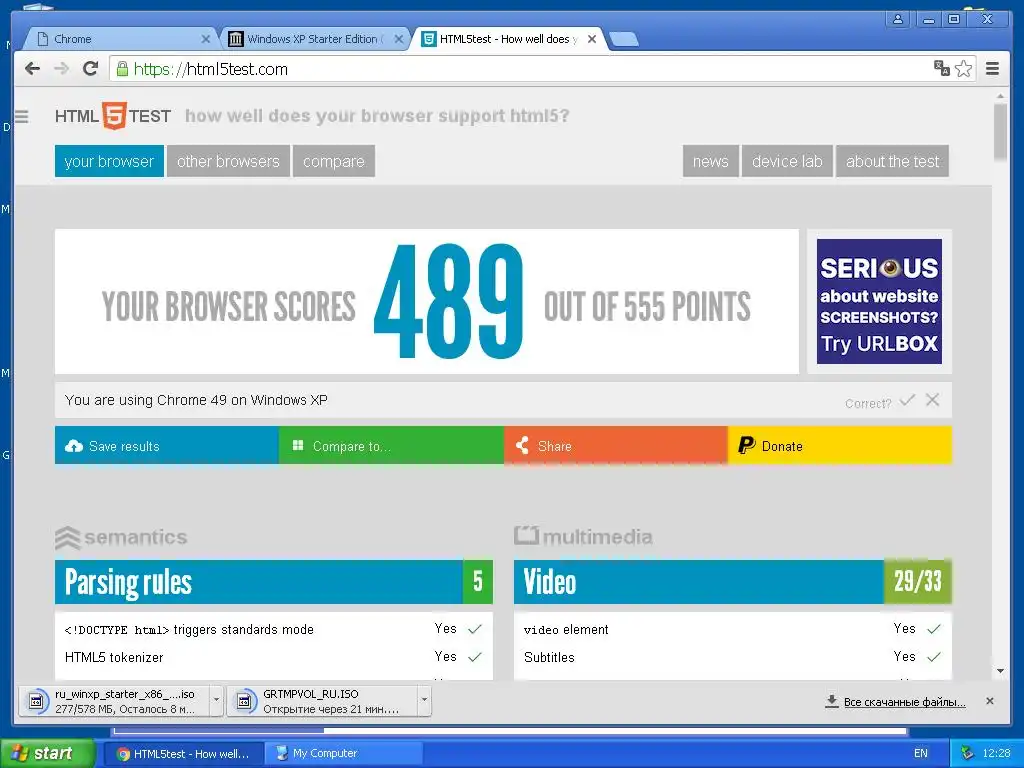The height and width of the screenshot is (768, 1024).
Task: Click the taskbar clock showing 12:28
Action: point(996,754)
